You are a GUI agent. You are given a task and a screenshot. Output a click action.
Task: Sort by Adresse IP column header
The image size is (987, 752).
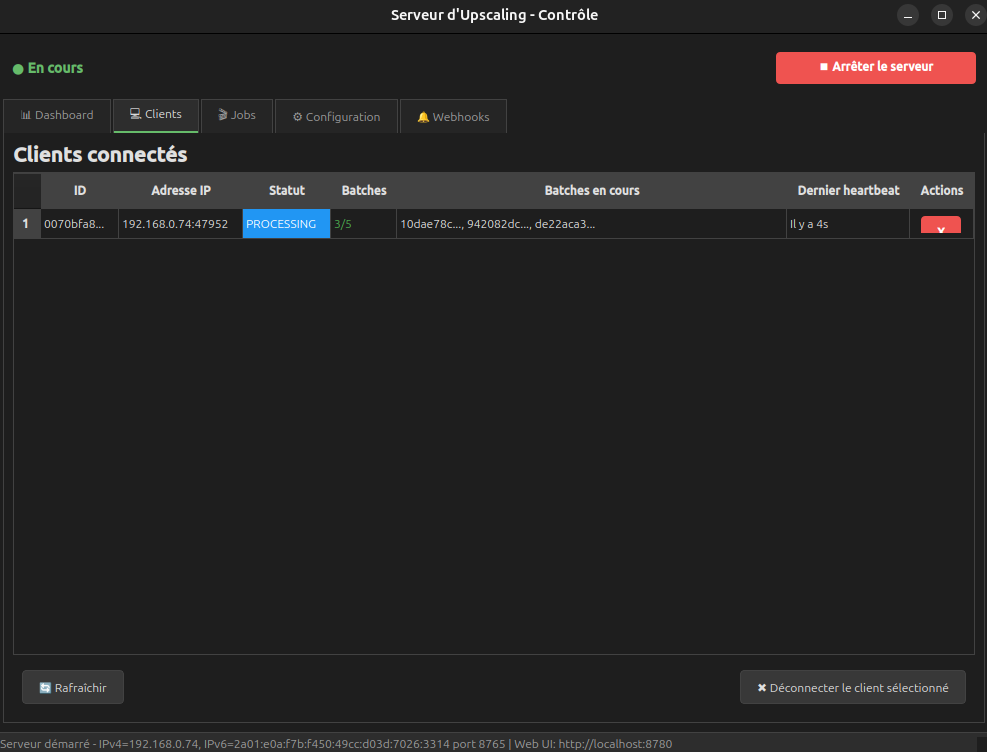(181, 190)
